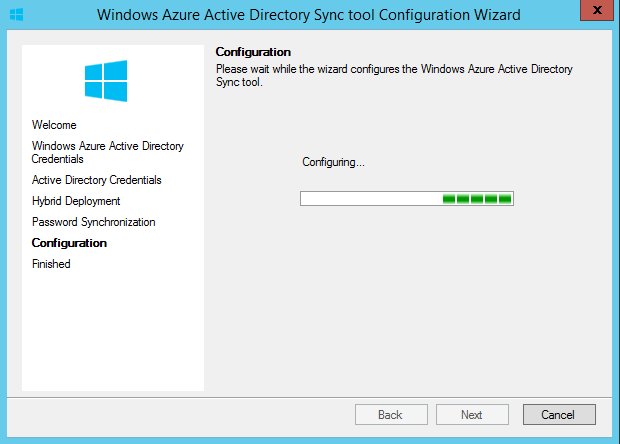Screen dimensions: 620x444
Task: Click the Configuring... status text
Action: (333, 162)
